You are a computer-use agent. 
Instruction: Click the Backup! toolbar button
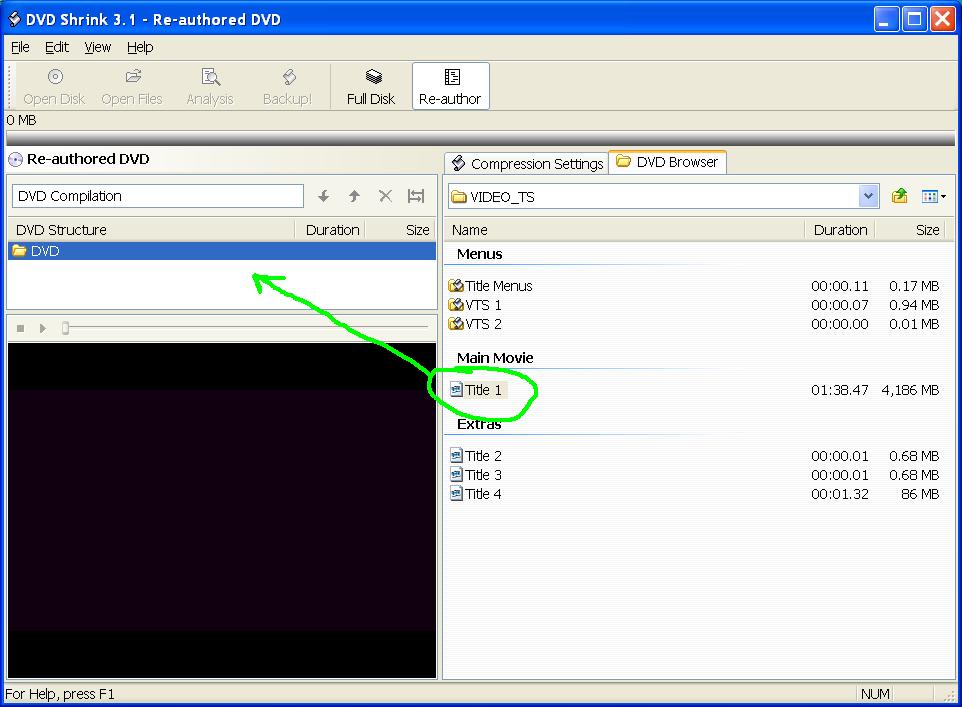point(287,87)
